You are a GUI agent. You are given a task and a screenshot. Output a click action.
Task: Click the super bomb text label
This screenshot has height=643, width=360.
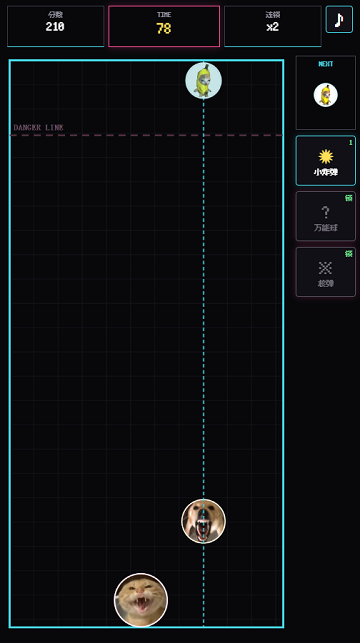[x=326, y=283]
